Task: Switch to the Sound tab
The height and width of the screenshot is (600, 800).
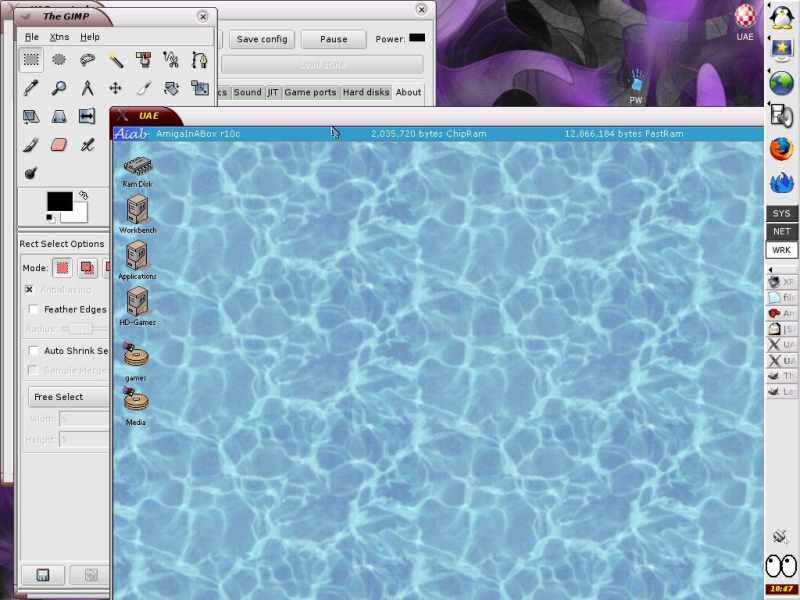Action: tap(247, 92)
